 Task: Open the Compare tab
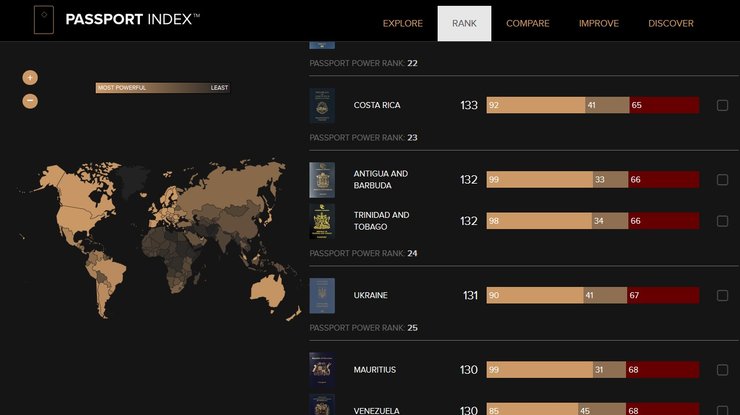(x=527, y=23)
